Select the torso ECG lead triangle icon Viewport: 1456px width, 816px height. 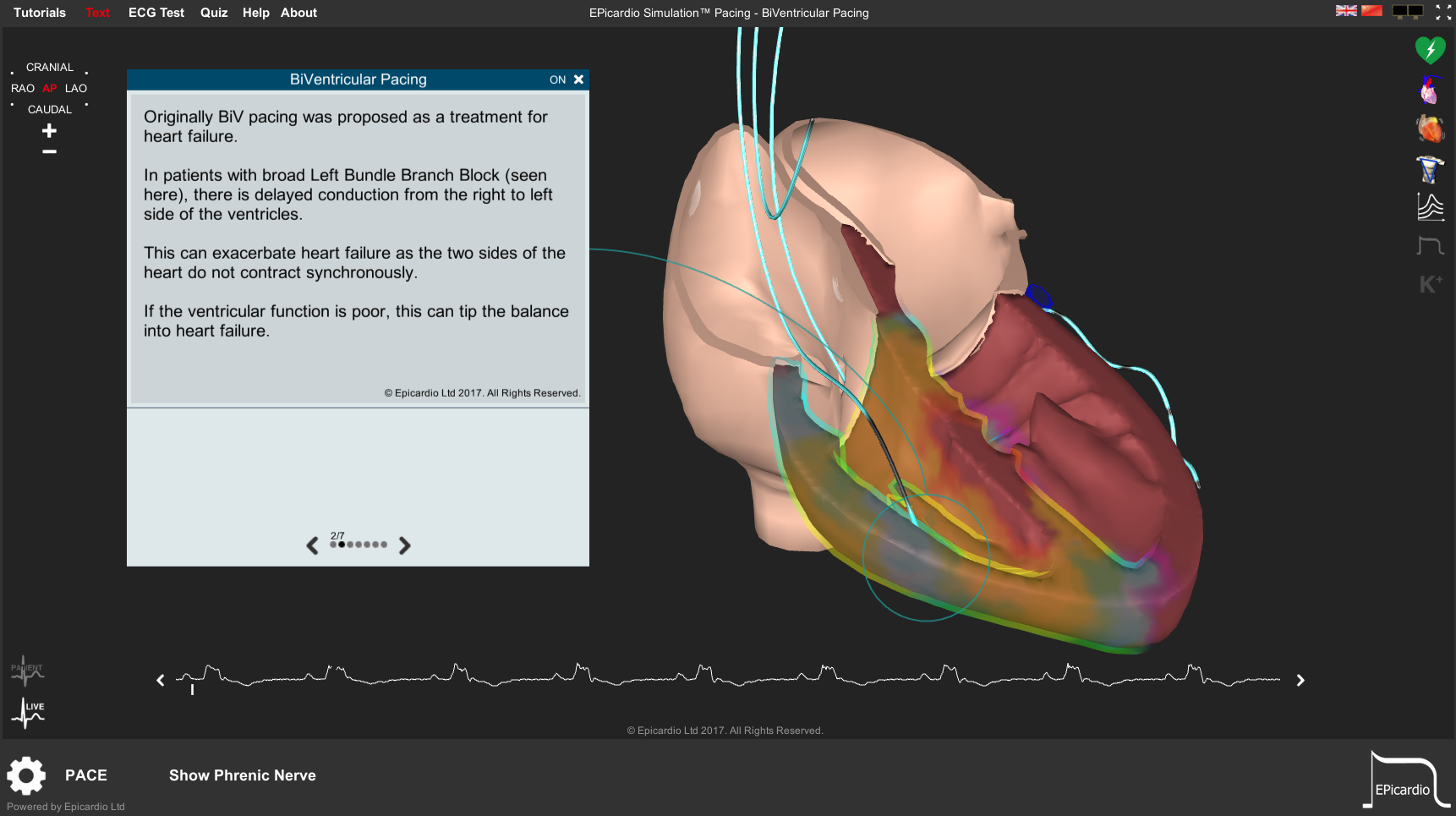click(x=1430, y=169)
